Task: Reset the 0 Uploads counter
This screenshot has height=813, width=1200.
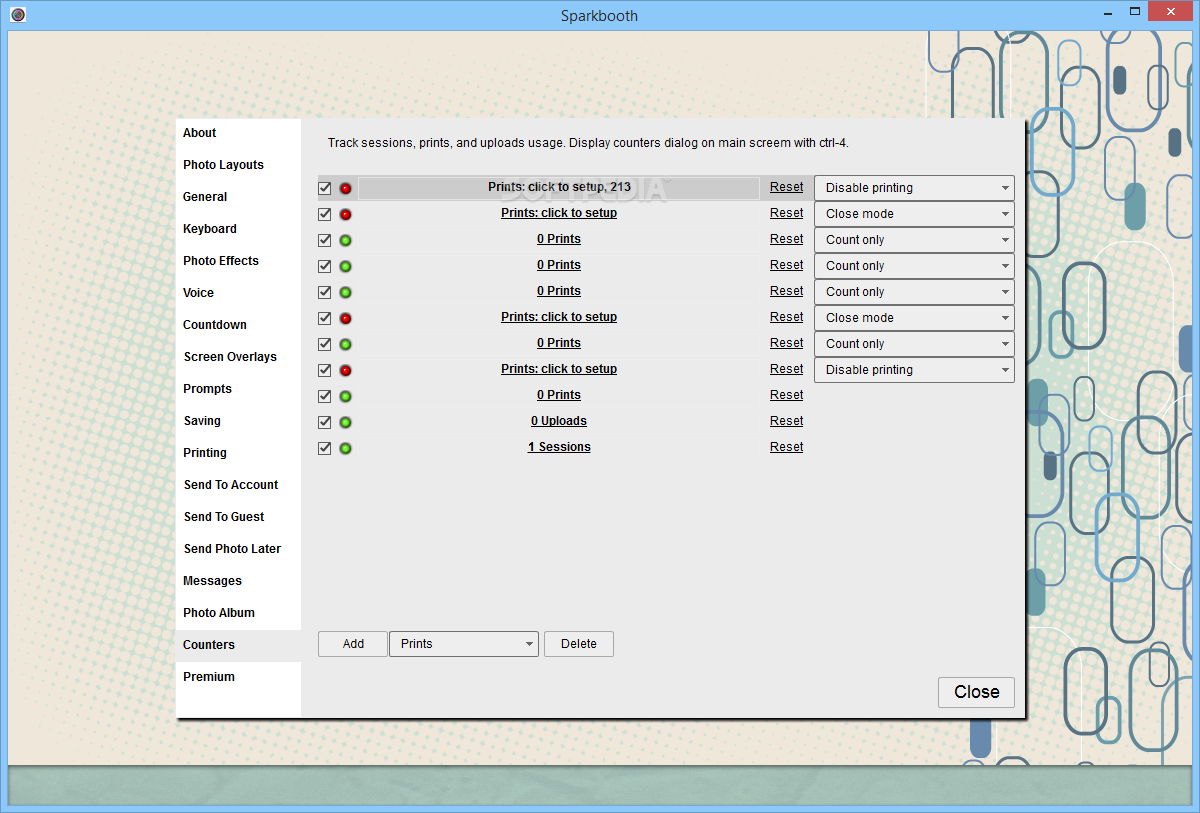Action: pyautogui.click(x=786, y=421)
